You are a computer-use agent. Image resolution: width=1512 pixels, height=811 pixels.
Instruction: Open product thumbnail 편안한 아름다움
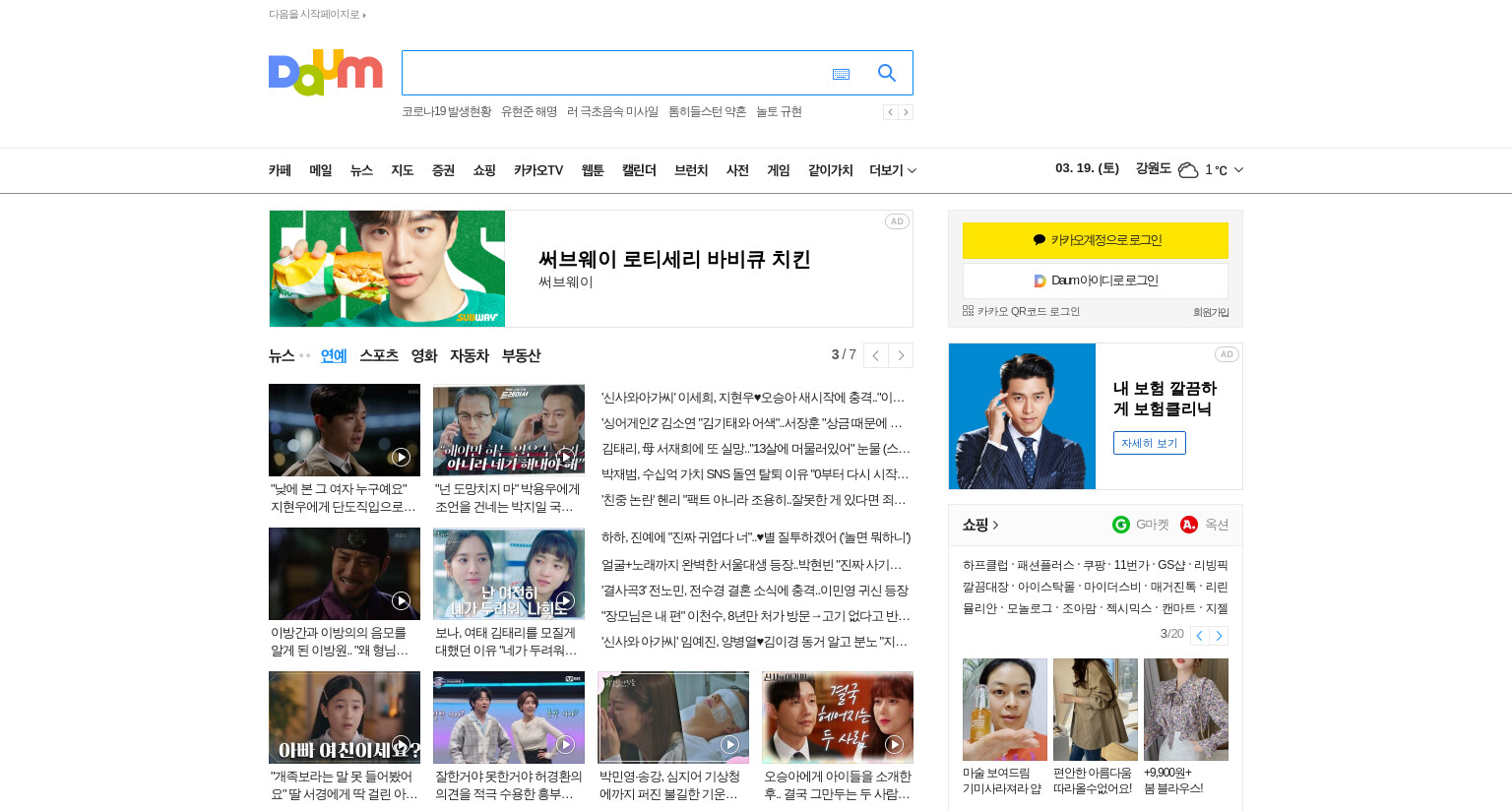coord(1096,710)
